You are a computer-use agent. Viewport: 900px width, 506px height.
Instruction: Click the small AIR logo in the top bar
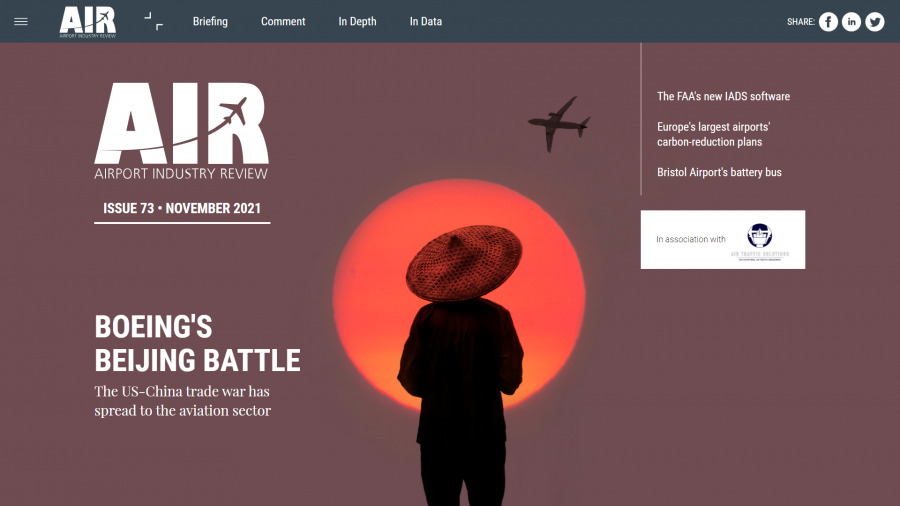pyautogui.click(x=87, y=21)
